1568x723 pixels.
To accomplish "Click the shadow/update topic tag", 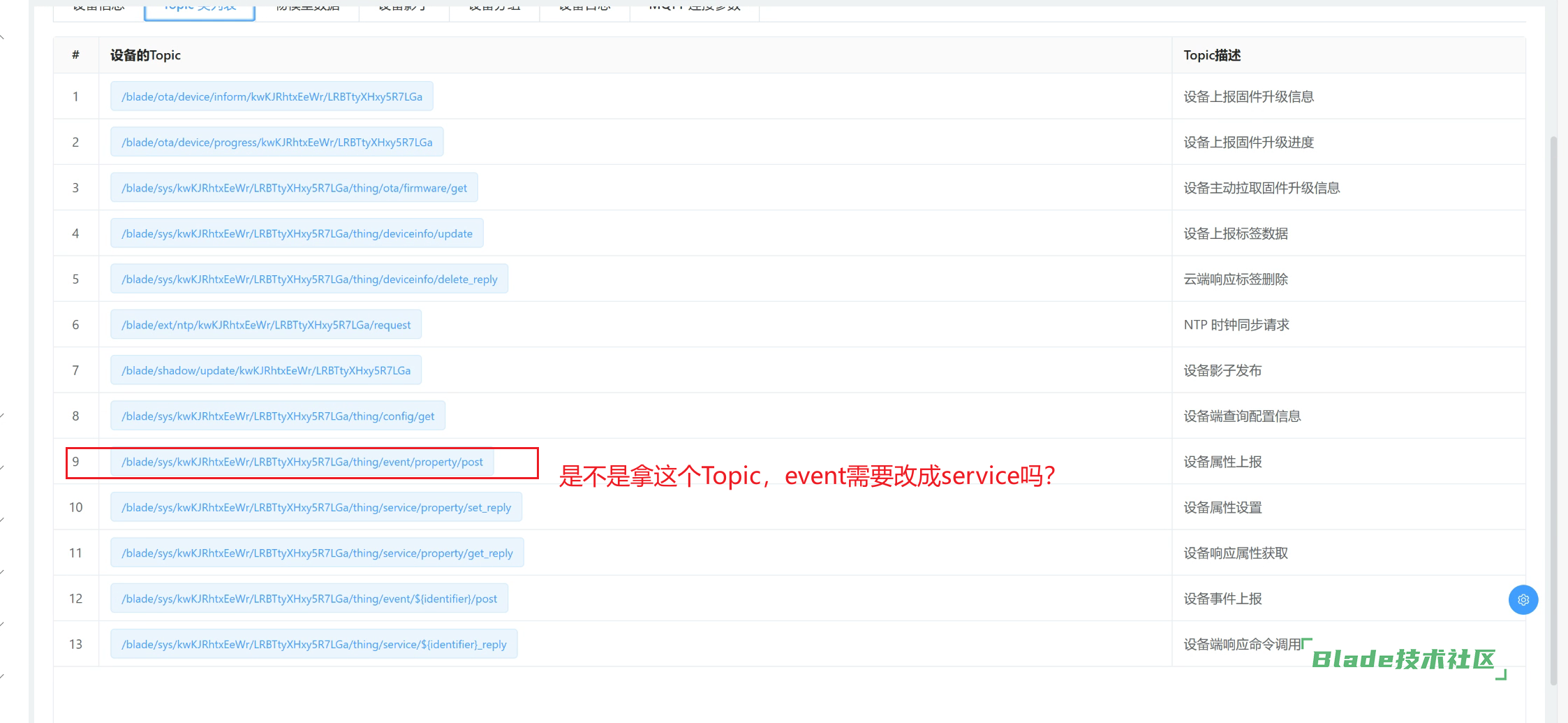I will click(x=266, y=370).
